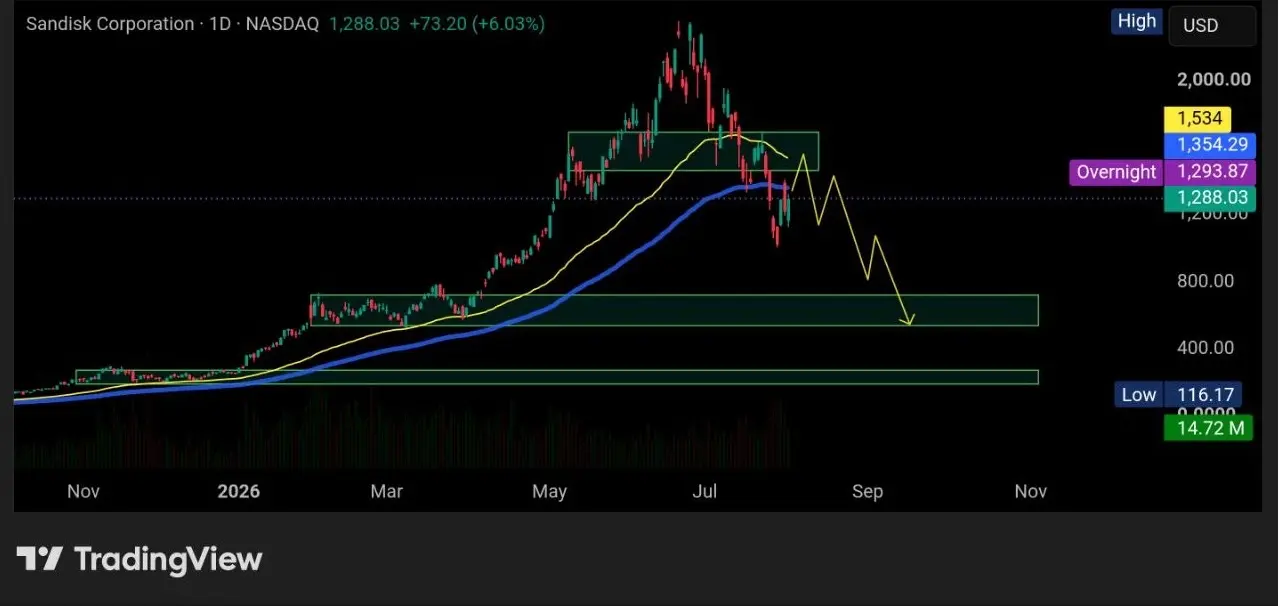
Task: Select the 116.17 low price value
Action: pyautogui.click(x=1203, y=395)
